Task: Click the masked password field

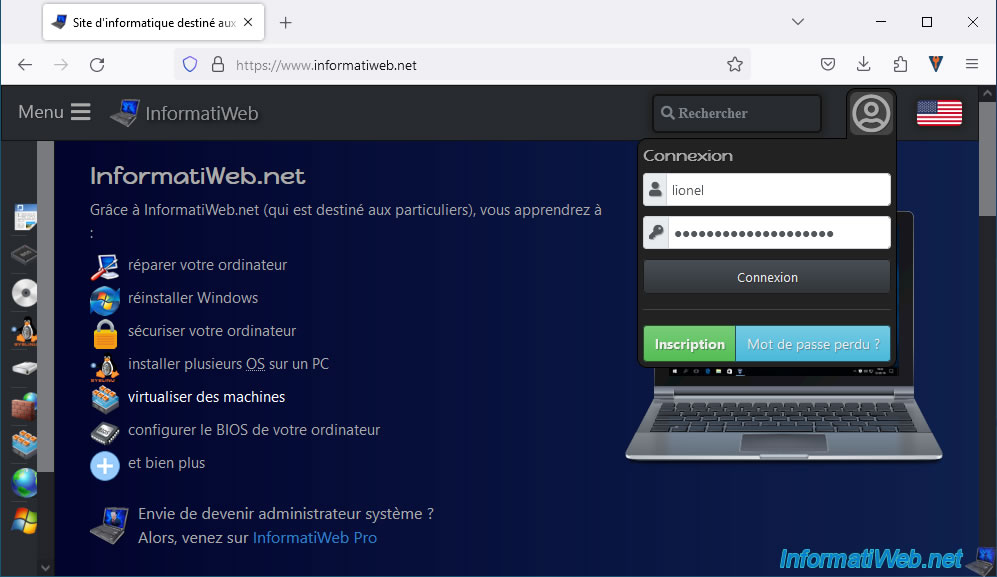Action: click(767, 233)
